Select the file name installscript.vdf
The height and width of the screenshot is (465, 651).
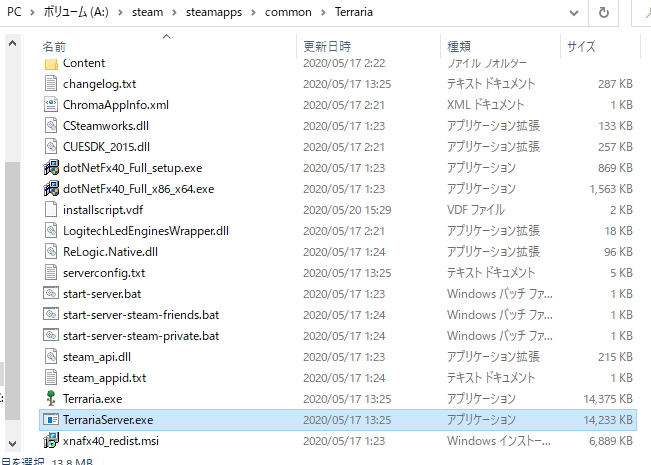103,210
